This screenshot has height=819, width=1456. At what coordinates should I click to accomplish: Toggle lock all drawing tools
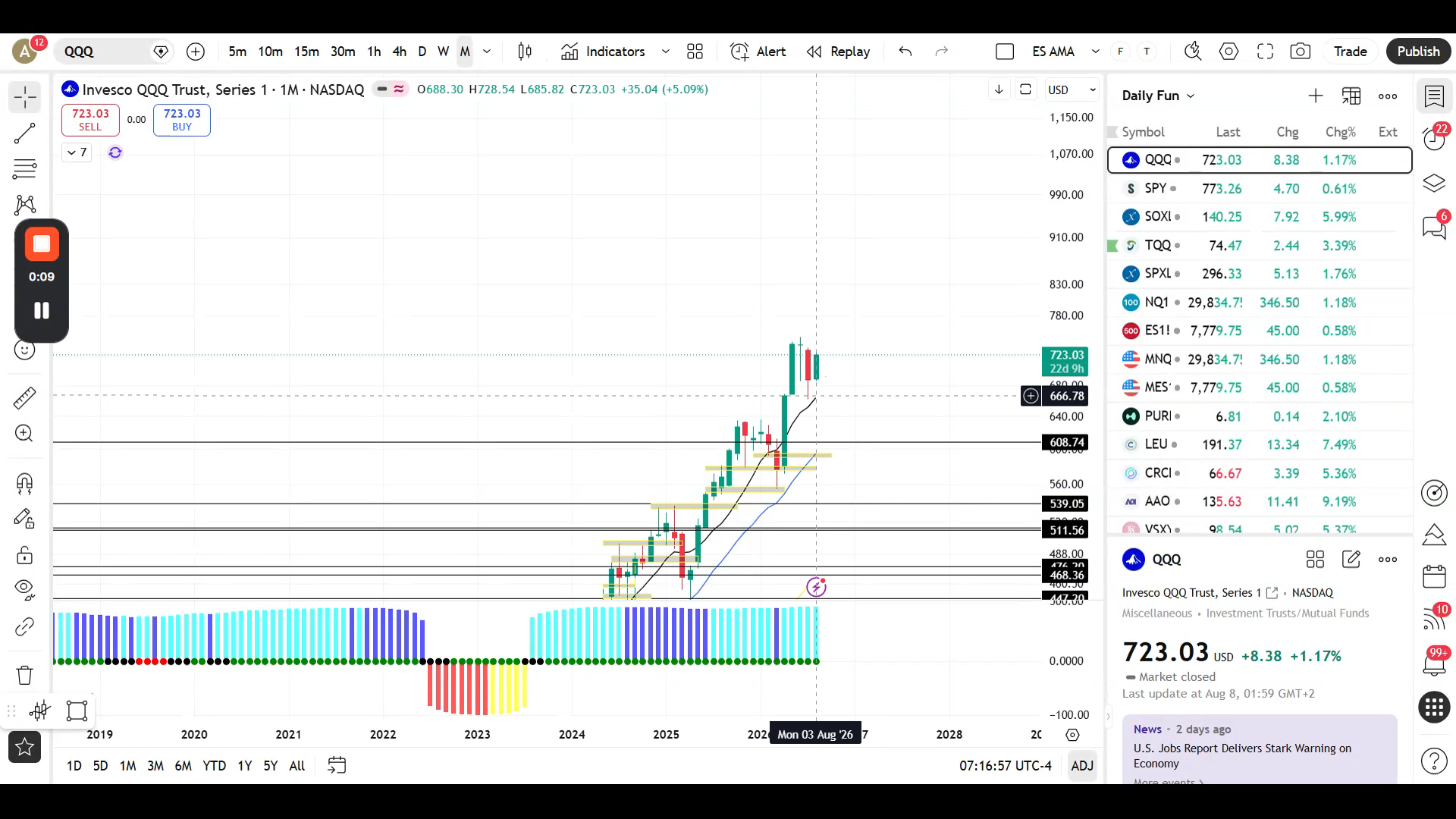[x=24, y=556]
